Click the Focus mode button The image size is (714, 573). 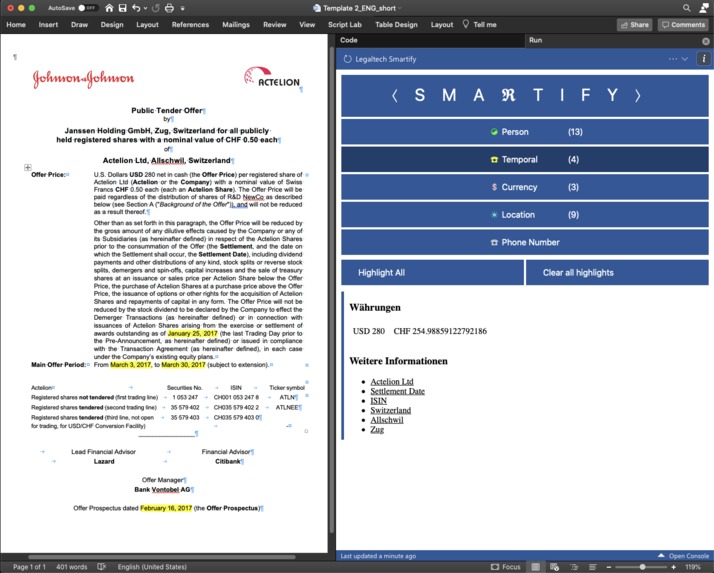505,567
